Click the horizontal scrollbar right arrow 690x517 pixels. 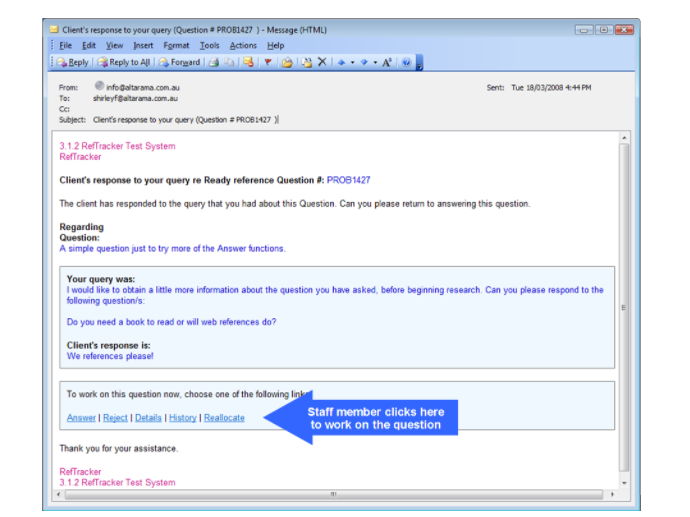612,495
